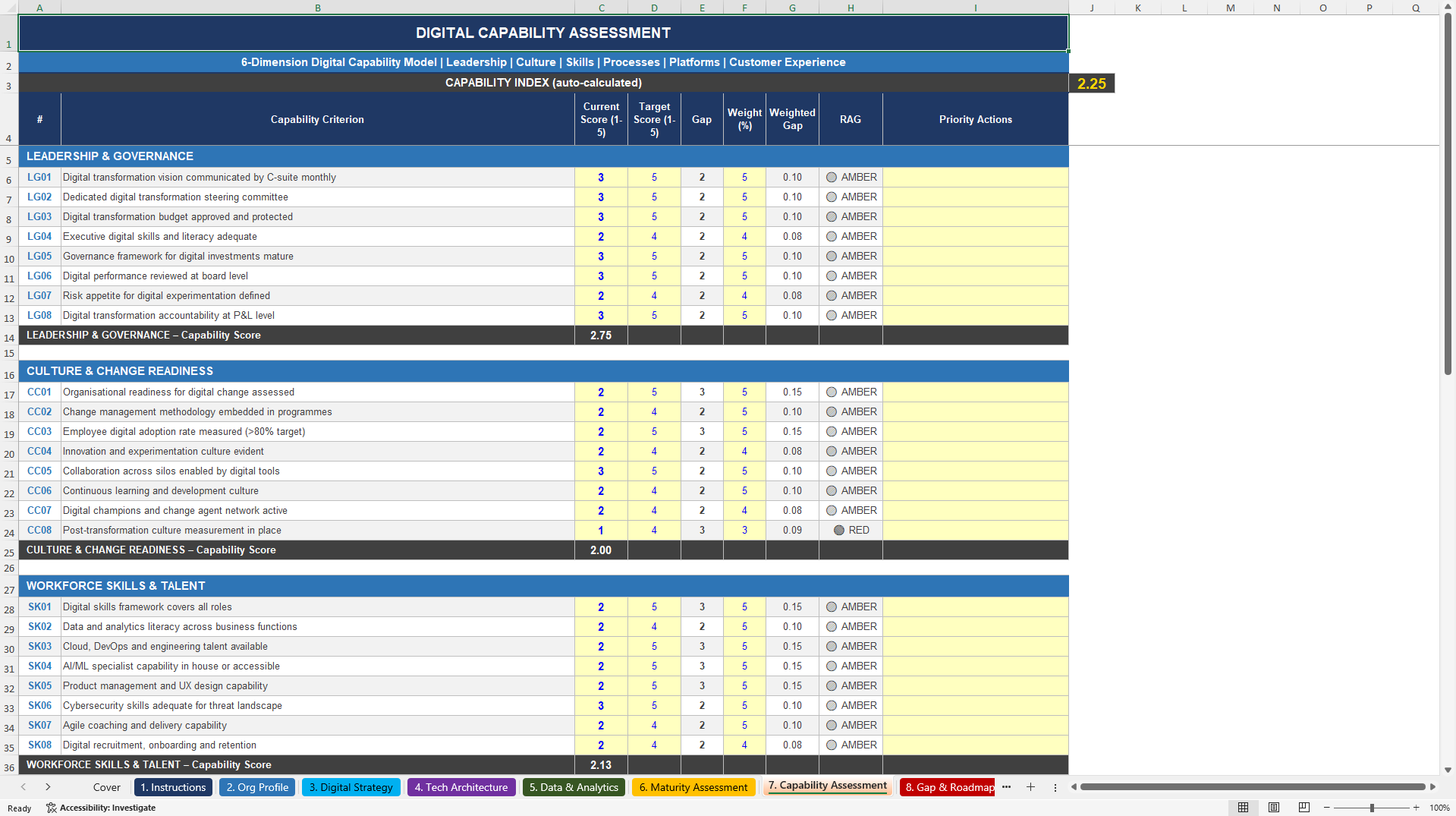
Task: Click zoom in plus icon
Action: pos(1416,808)
